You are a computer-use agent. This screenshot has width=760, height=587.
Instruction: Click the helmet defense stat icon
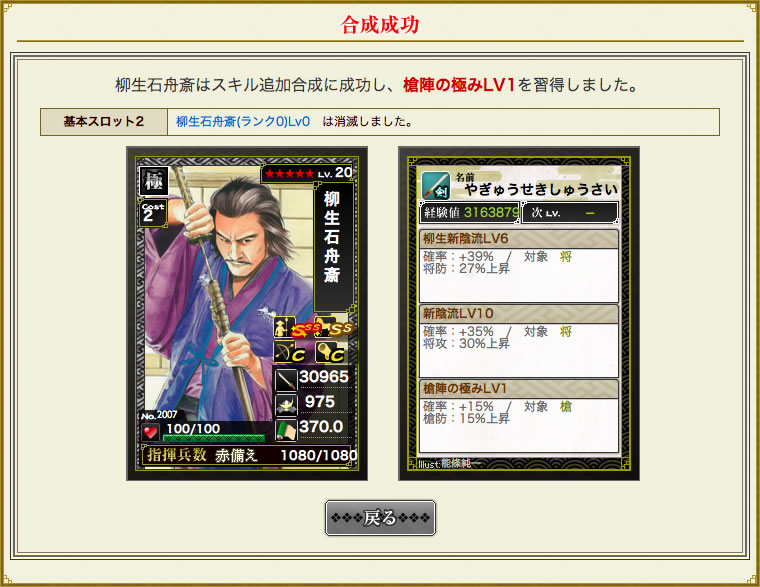286,404
